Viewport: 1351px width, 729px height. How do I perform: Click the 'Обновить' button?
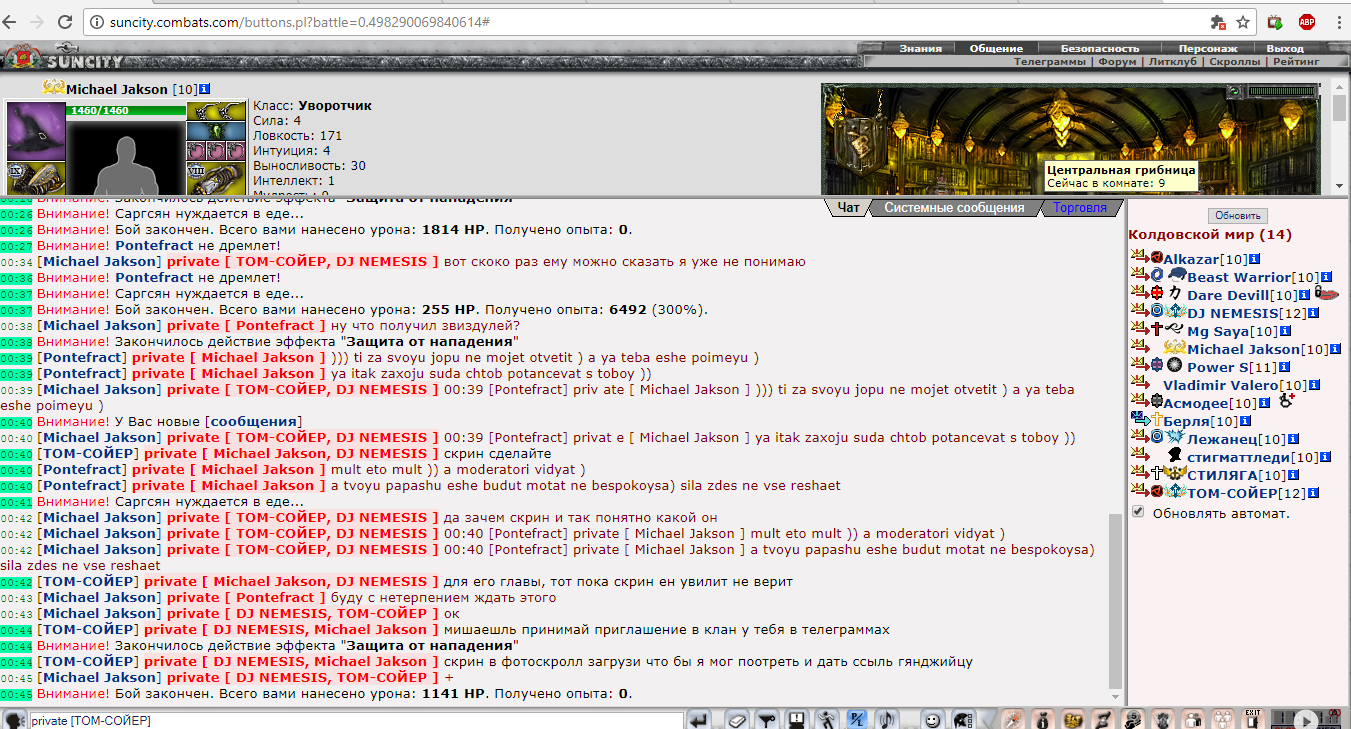tap(1237, 216)
